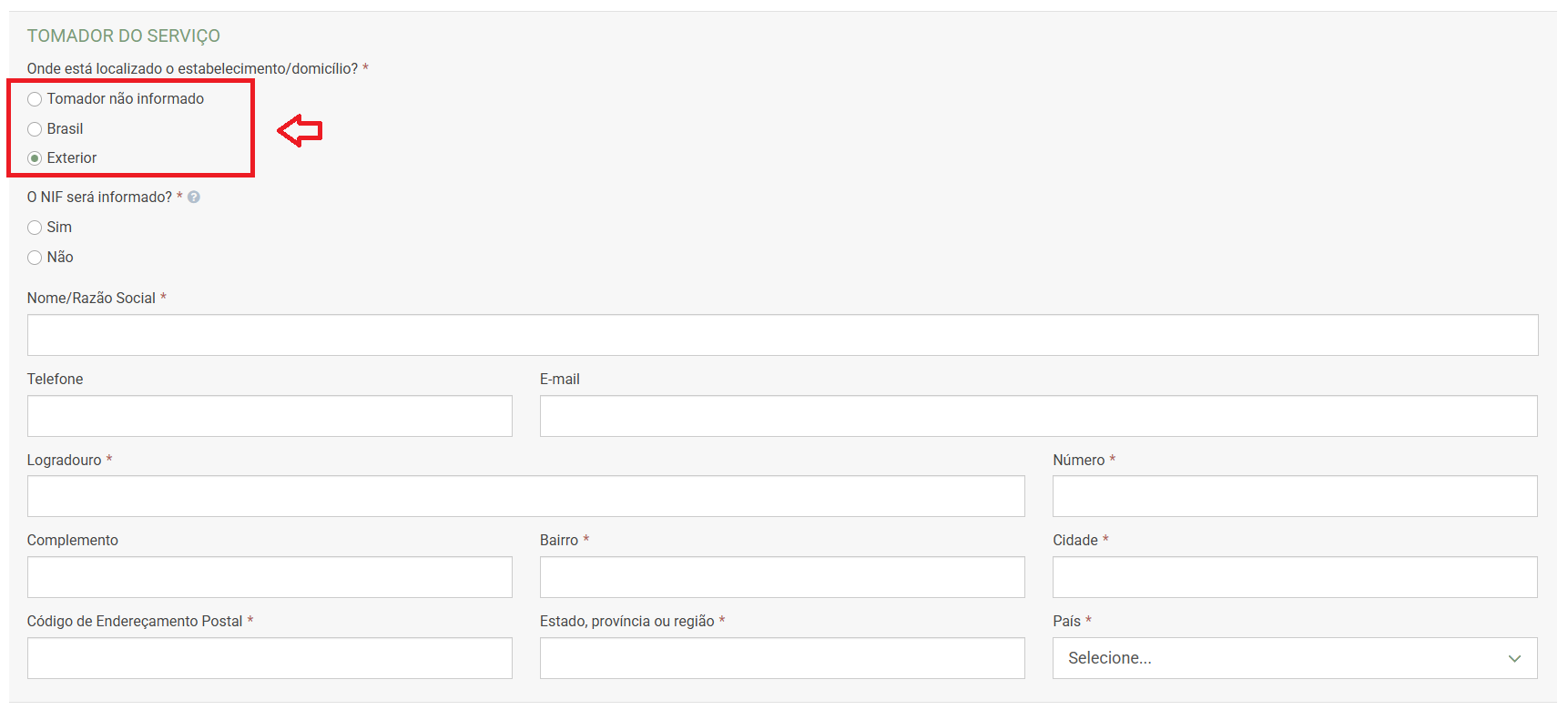Choose 'Não' for NIF informado
1568x710 pixels.
[35, 258]
